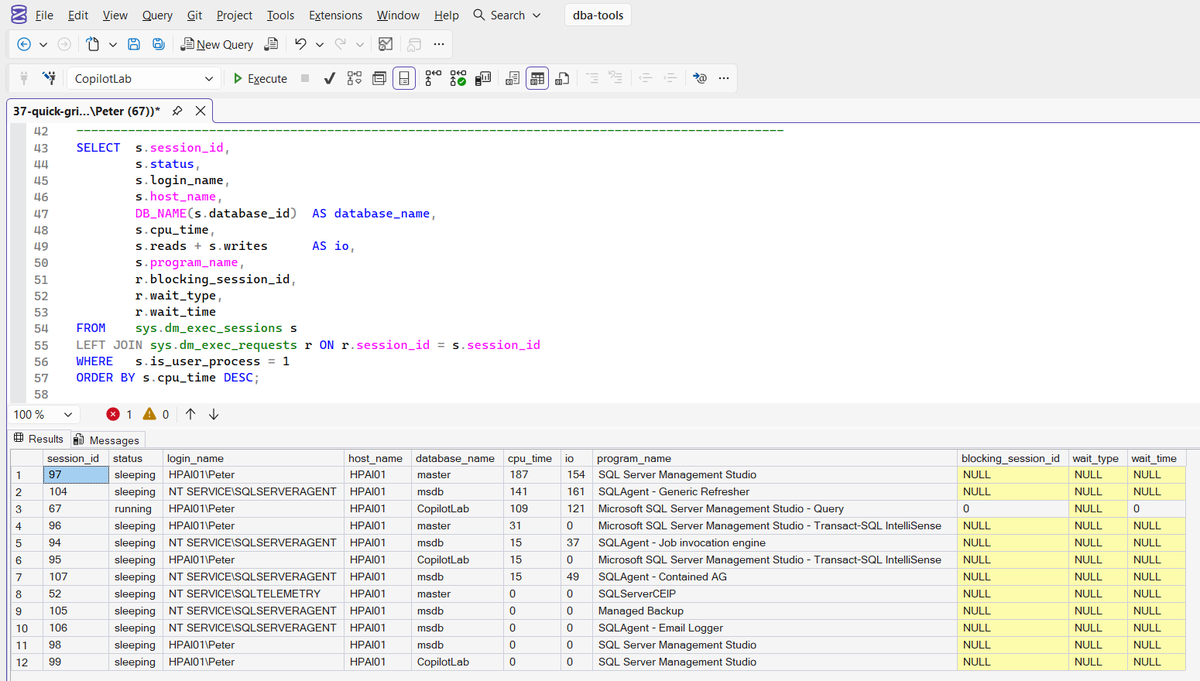The image size is (1200, 681).
Task: Toggle Include Actual Execution Plan
Action: pyautogui.click(x=433, y=78)
